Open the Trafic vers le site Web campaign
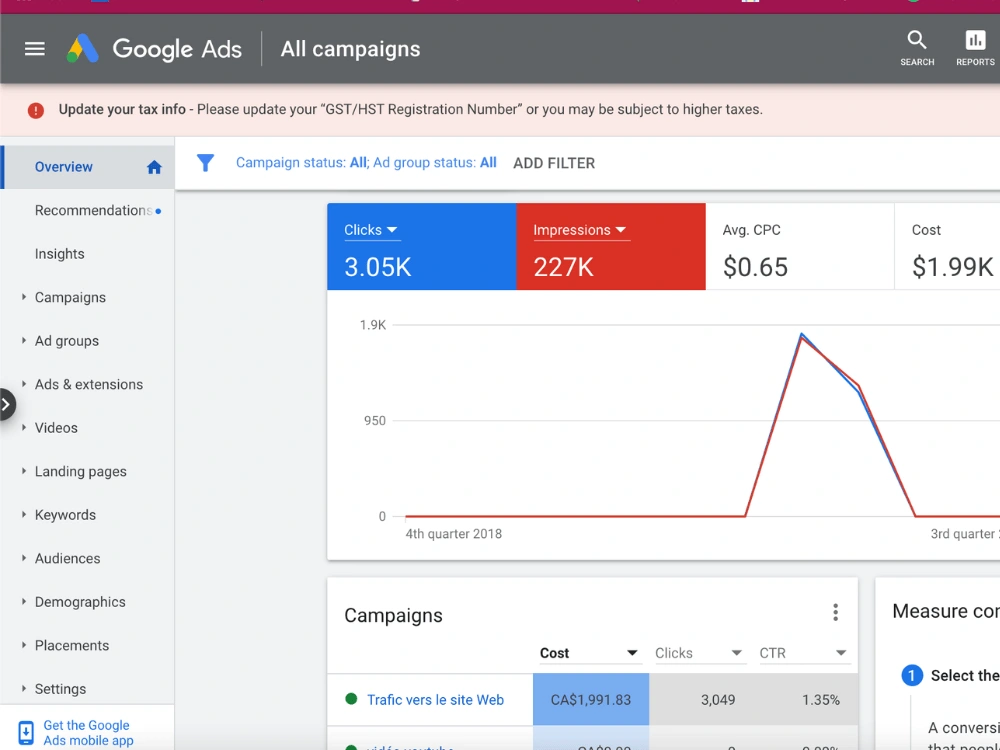Image resolution: width=1000 pixels, height=750 pixels. [435, 700]
